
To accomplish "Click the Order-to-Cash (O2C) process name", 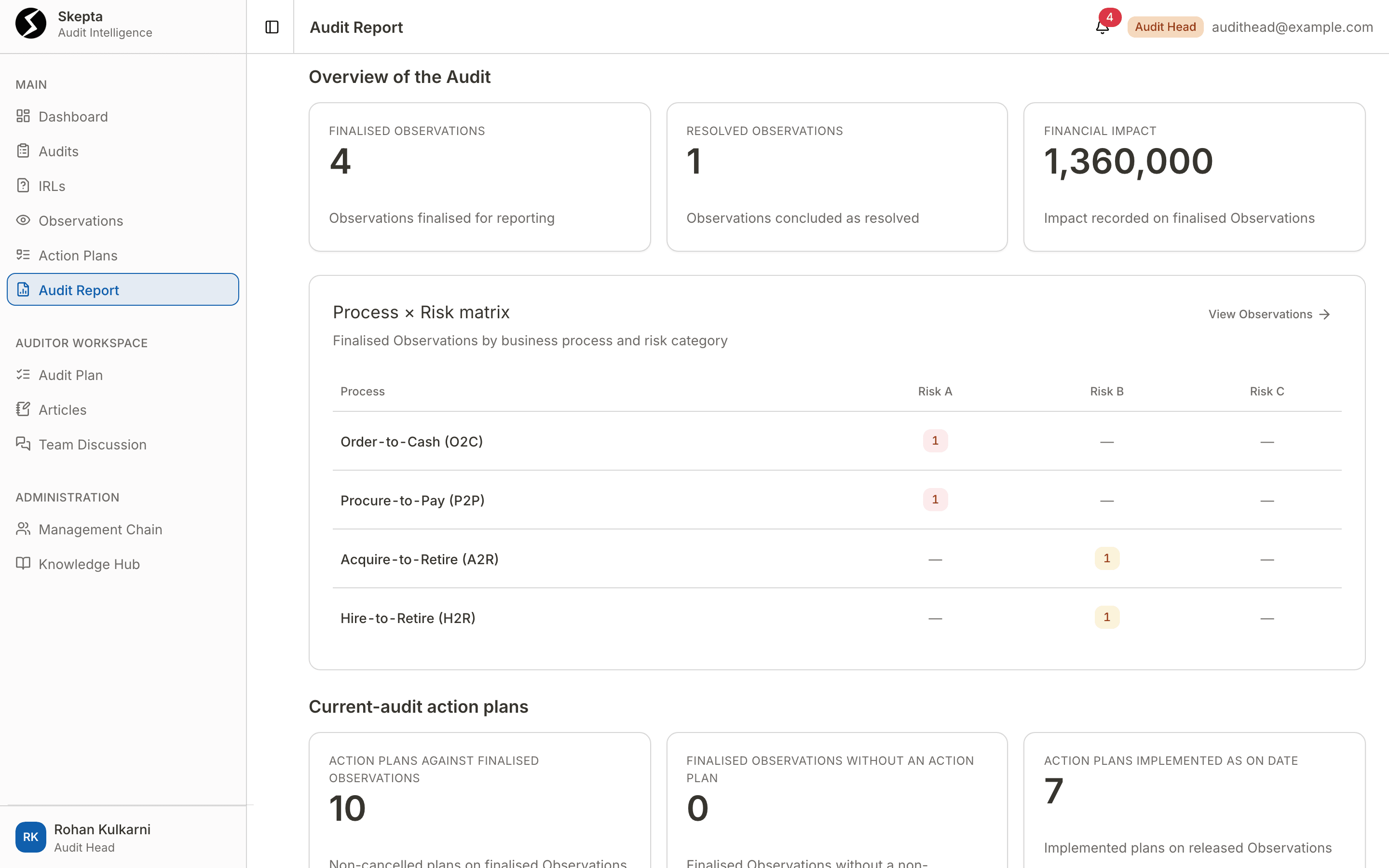I will pos(411,441).
